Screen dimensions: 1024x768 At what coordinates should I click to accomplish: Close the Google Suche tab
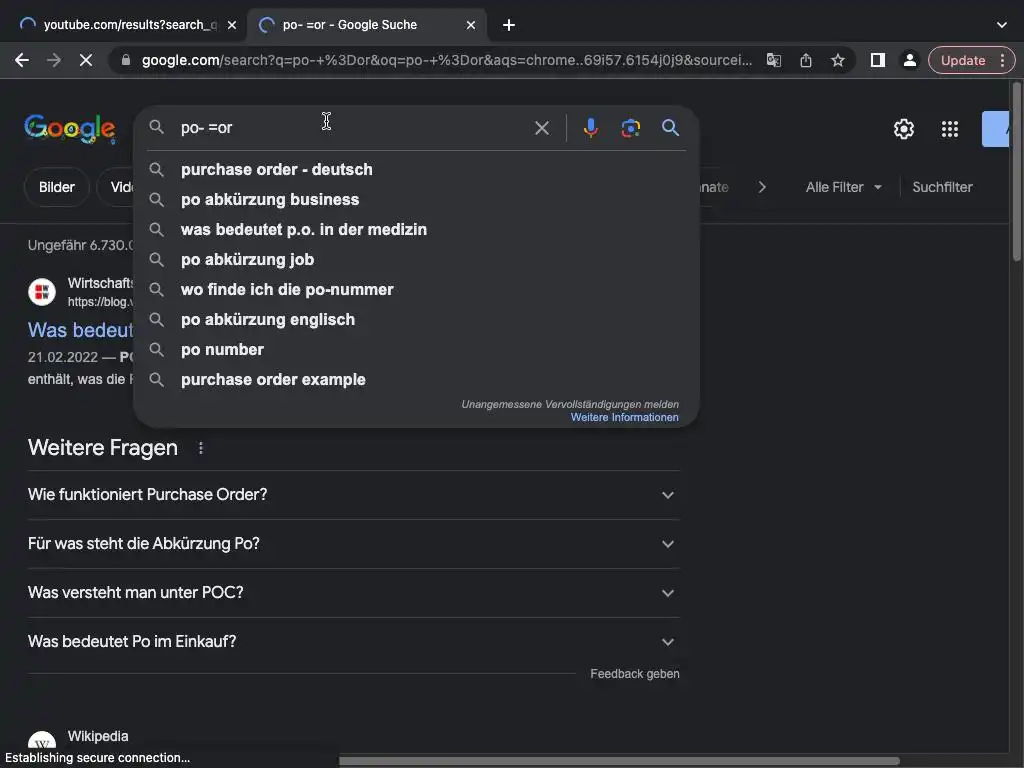[471, 25]
